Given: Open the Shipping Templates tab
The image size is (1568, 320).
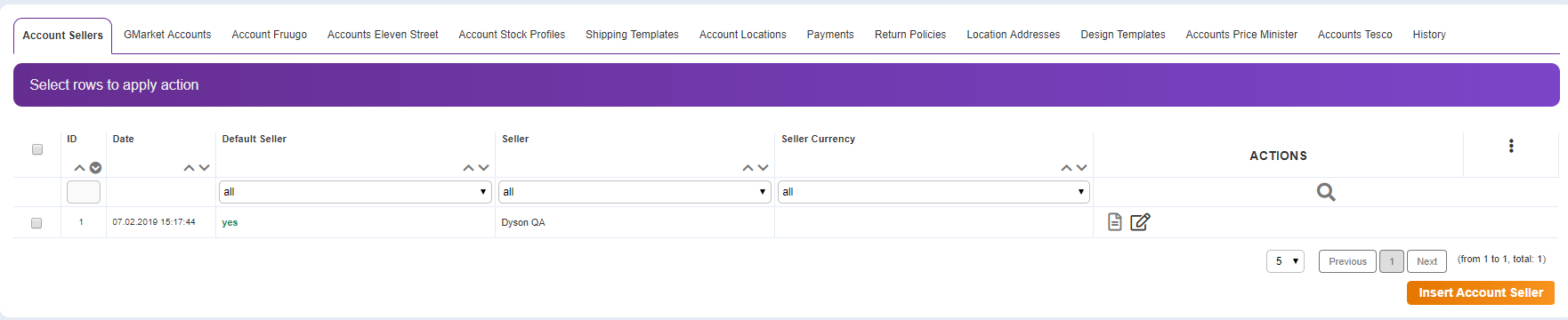Looking at the screenshot, I should click(632, 35).
